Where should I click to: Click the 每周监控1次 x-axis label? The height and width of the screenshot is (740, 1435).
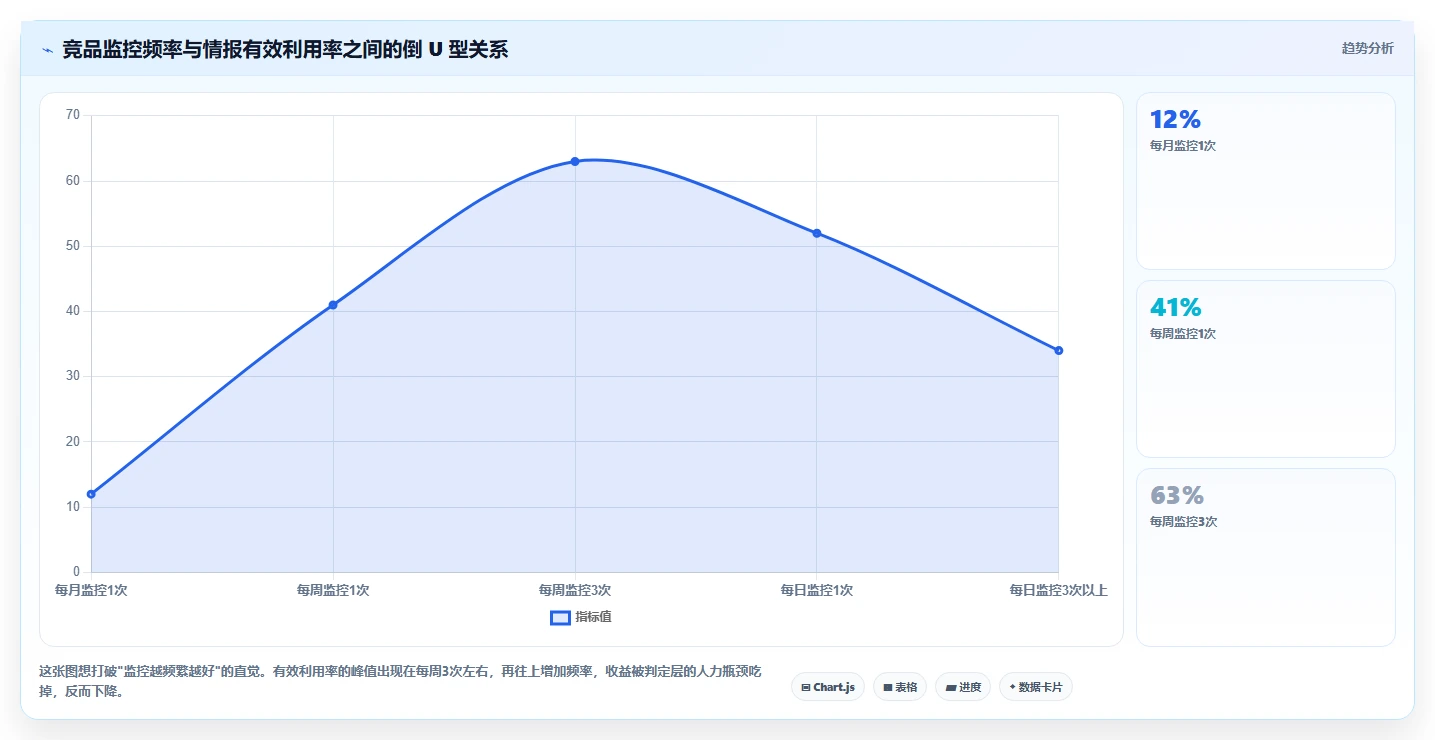tap(333, 590)
